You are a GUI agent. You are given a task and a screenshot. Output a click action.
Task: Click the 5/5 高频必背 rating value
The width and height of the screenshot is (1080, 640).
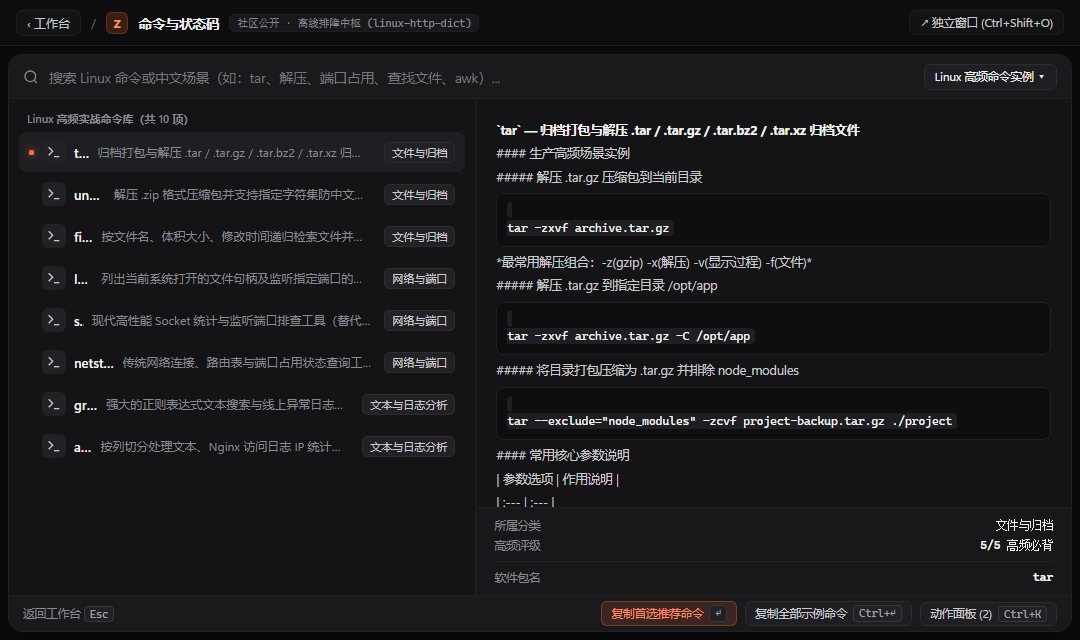click(x=1016, y=546)
